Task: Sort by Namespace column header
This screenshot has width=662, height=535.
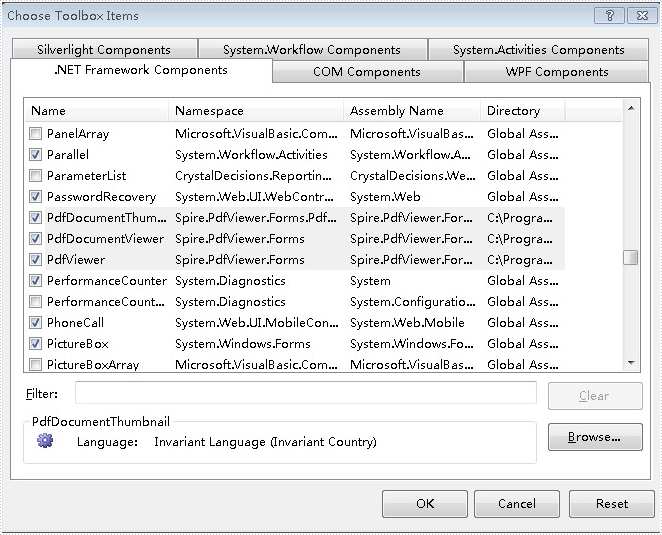Action: pos(256,111)
